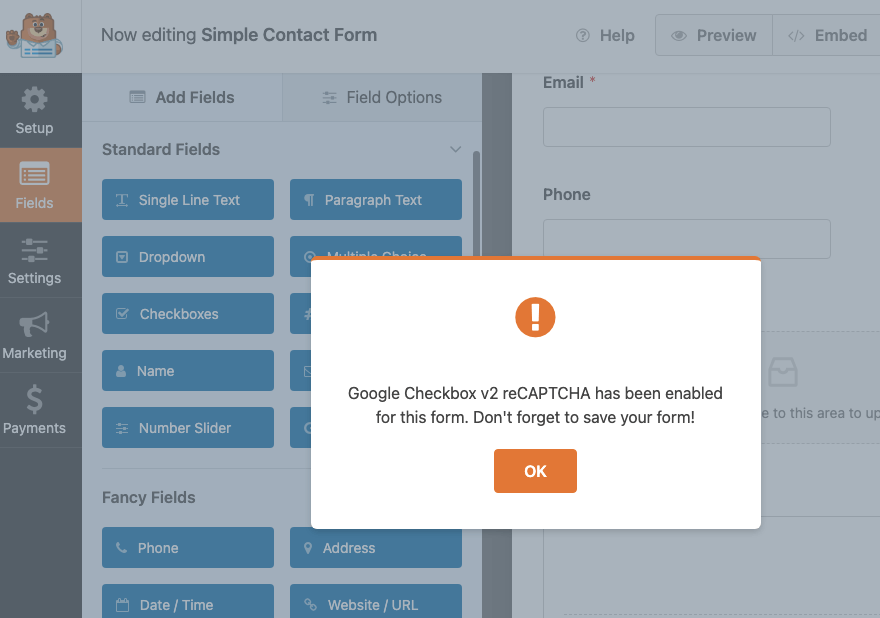Viewport: 880px width, 618px height.
Task: Click the Embed button
Action: click(827, 35)
